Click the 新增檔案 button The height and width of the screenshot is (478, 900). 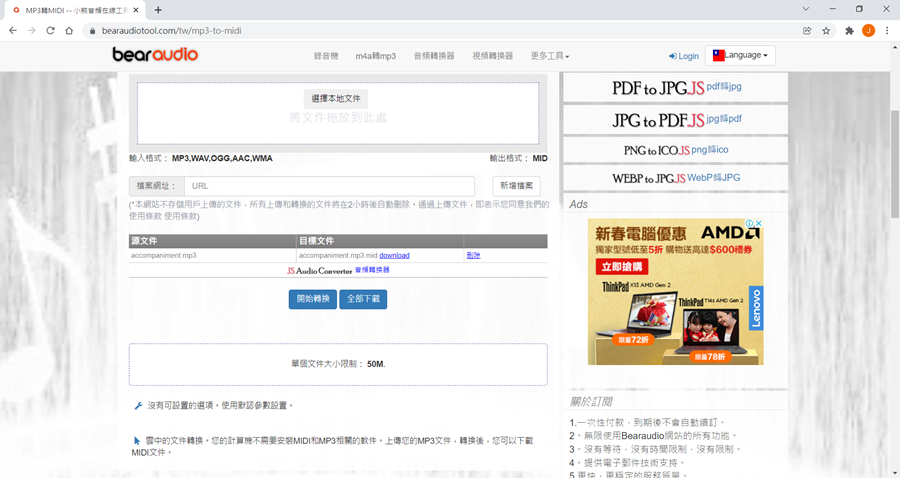tap(516, 185)
